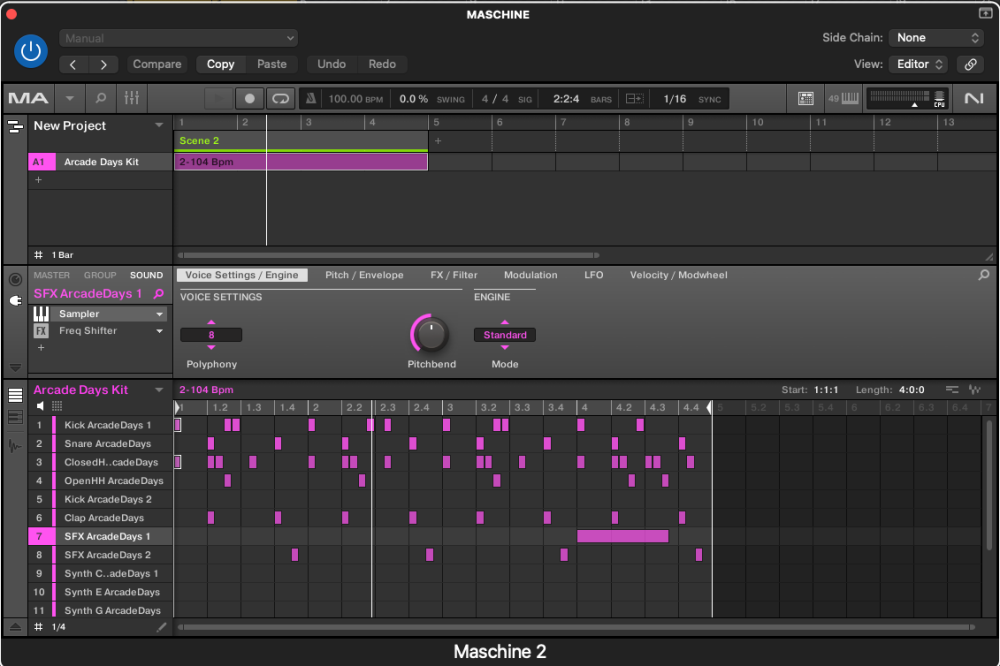The image size is (1000, 666).
Task: Click the metronome icon
Action: (x=310, y=99)
